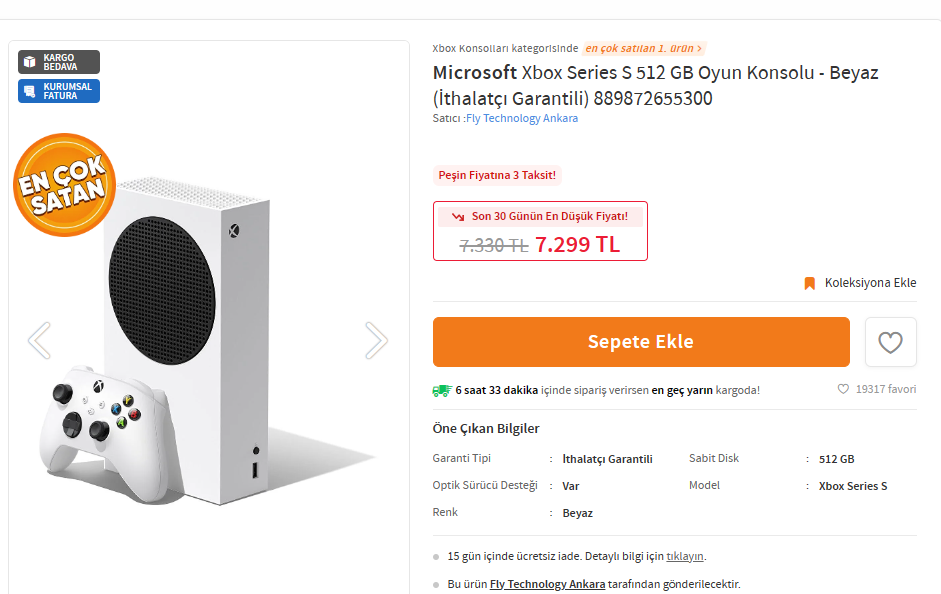The width and height of the screenshot is (941, 594).
Task: Click the Kurumsal Fatura badge
Action: point(59,91)
